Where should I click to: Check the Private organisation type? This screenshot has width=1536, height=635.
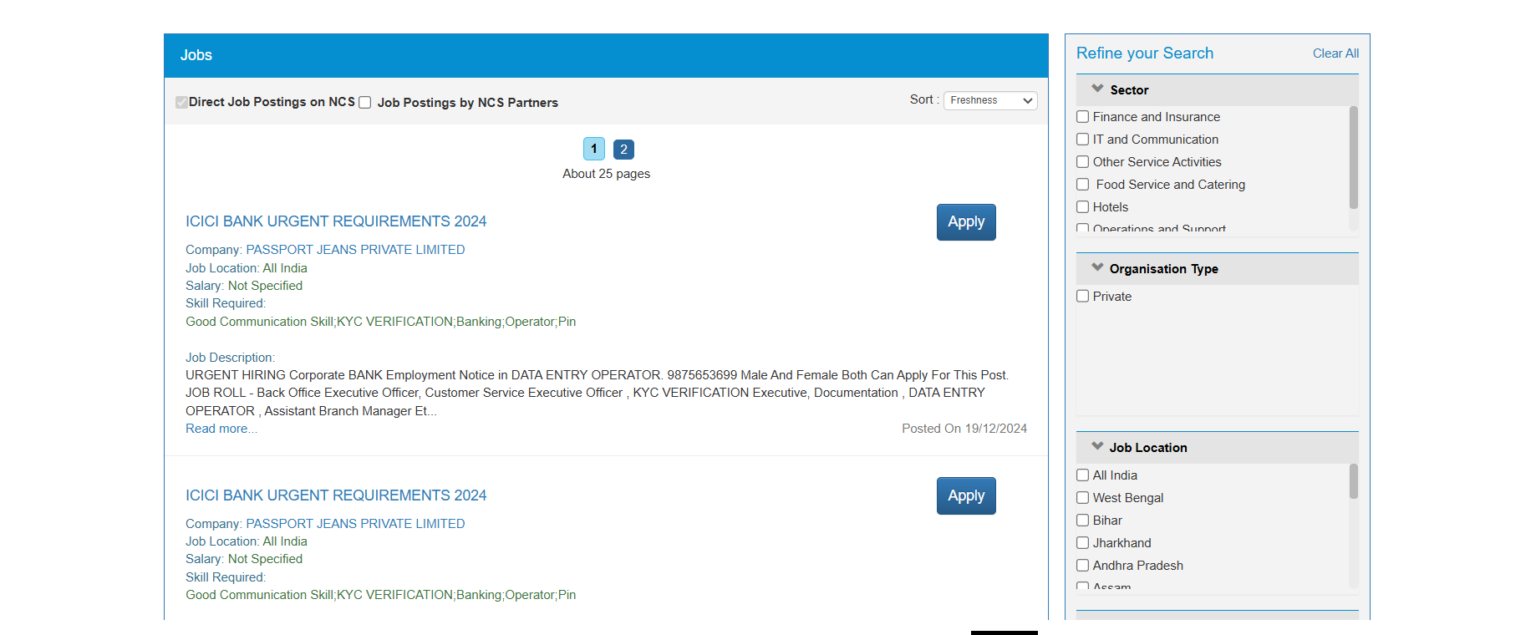[1082, 296]
